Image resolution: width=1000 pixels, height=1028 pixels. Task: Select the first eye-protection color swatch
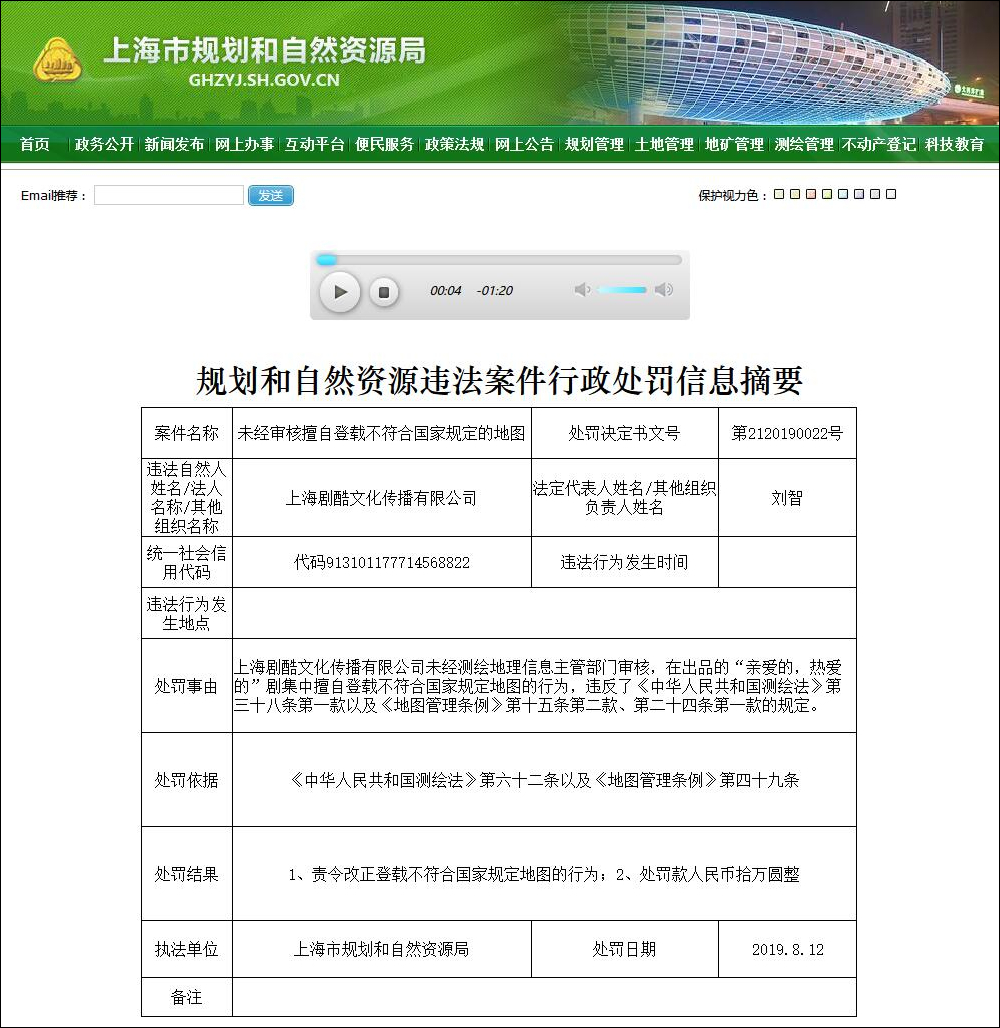(778, 192)
